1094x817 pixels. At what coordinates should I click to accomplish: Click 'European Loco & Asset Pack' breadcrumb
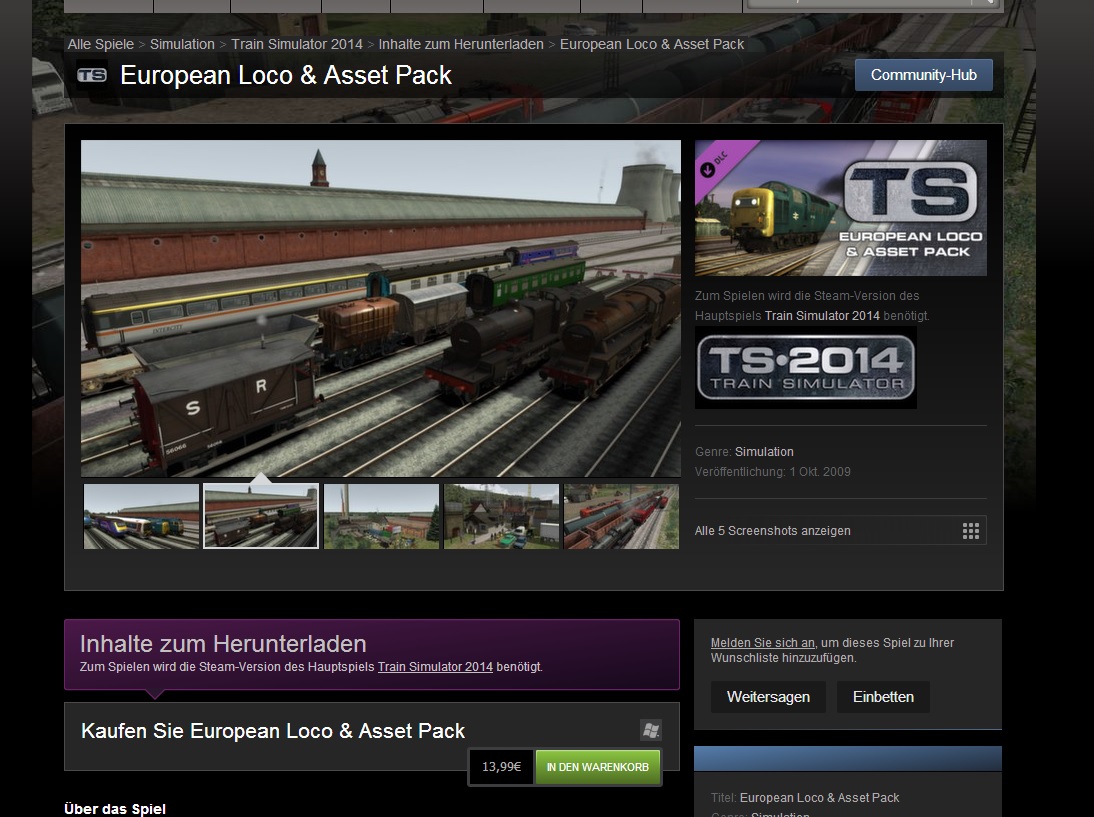[652, 44]
